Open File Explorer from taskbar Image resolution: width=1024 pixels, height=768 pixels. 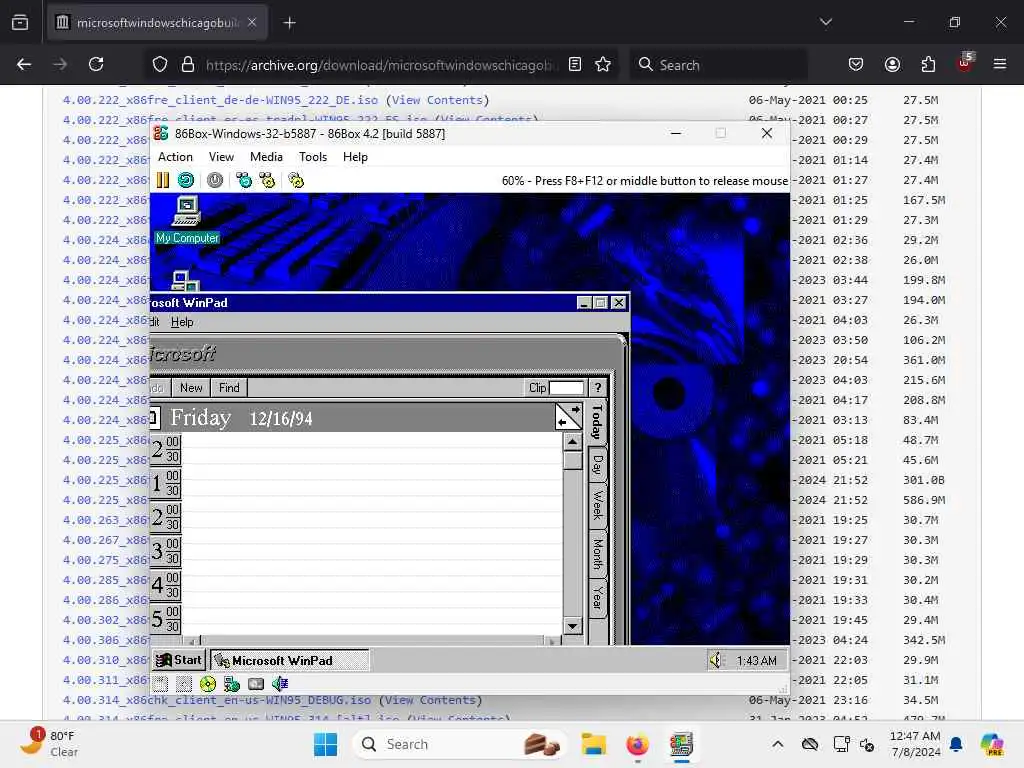pos(594,744)
